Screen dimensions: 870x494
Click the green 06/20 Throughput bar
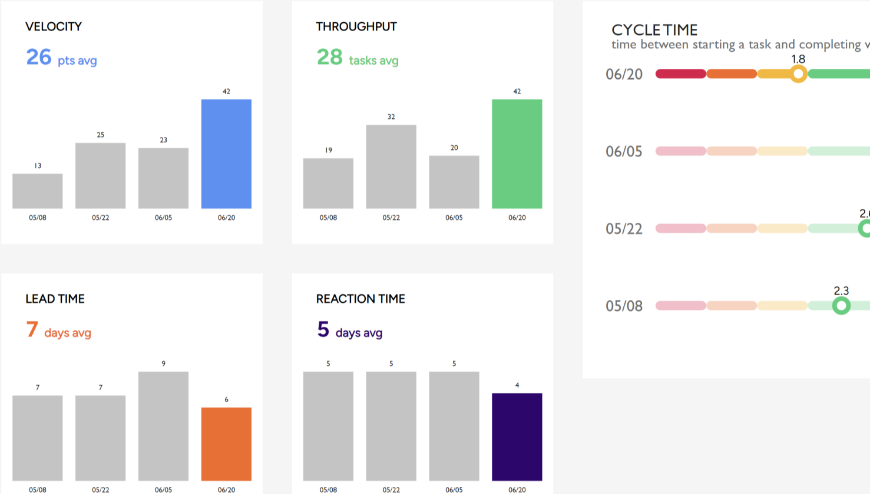coord(517,154)
